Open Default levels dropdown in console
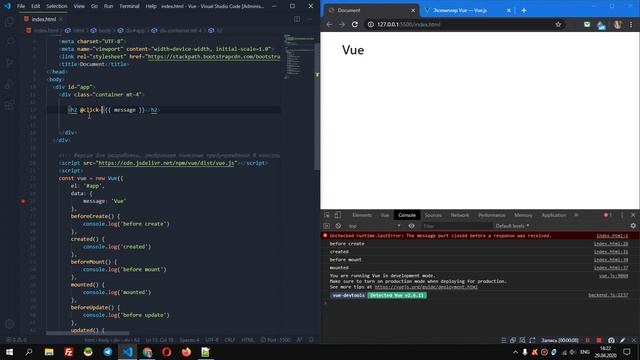 pos(512,226)
